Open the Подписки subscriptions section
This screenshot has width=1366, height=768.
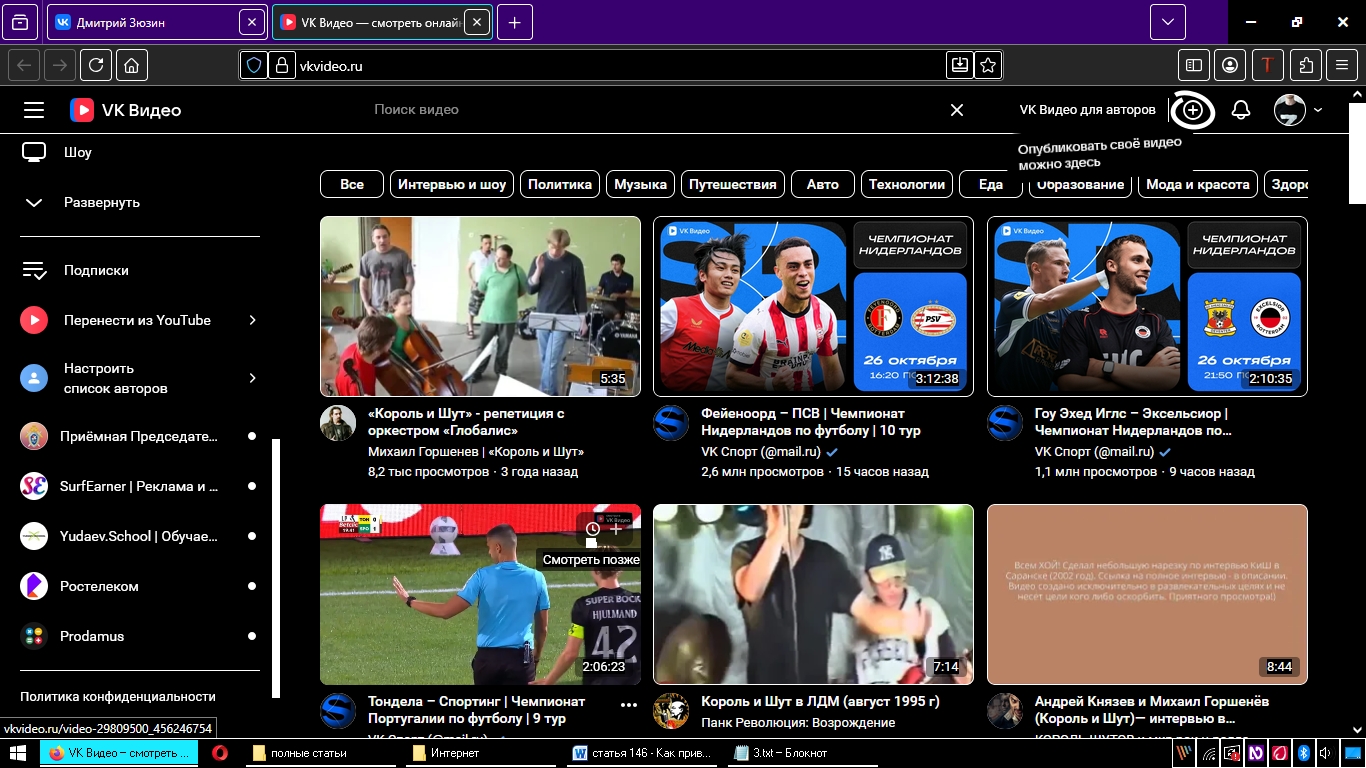96,270
